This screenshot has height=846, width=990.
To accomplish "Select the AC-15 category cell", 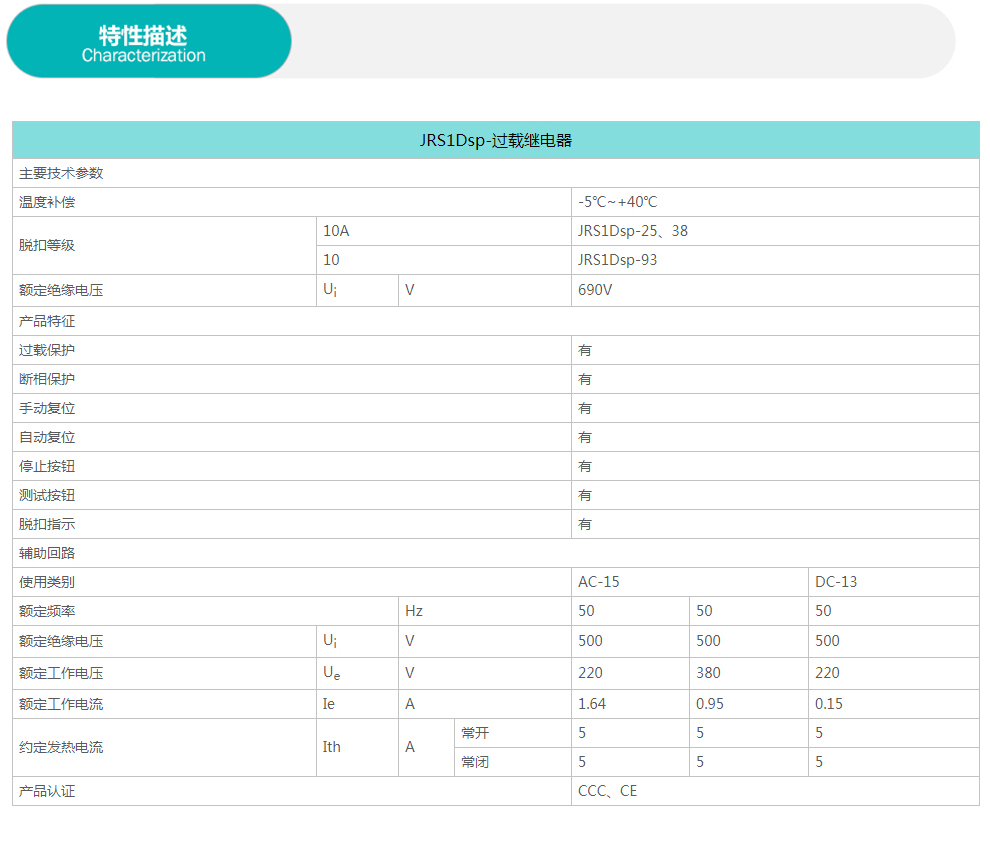I will (x=689, y=582).
